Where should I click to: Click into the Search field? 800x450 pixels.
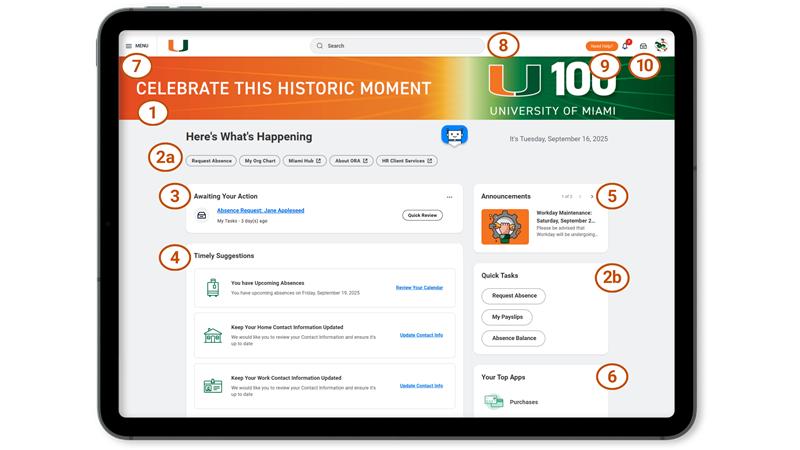point(397,46)
